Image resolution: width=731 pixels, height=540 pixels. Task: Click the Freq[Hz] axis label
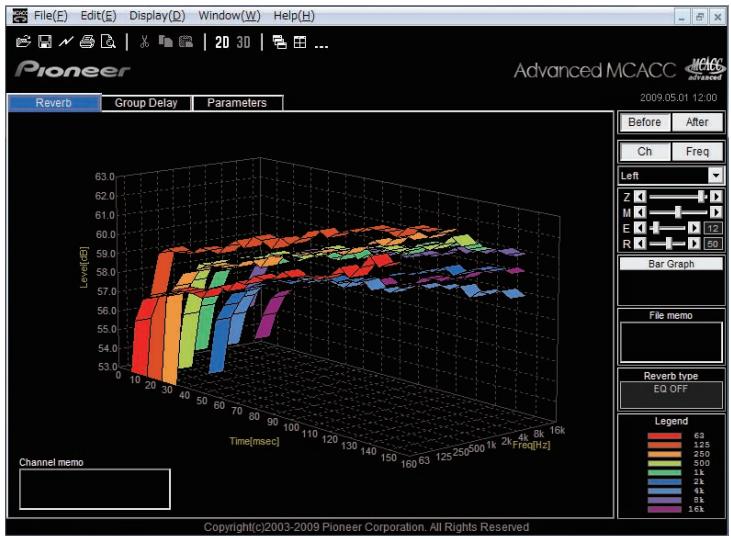[531, 445]
